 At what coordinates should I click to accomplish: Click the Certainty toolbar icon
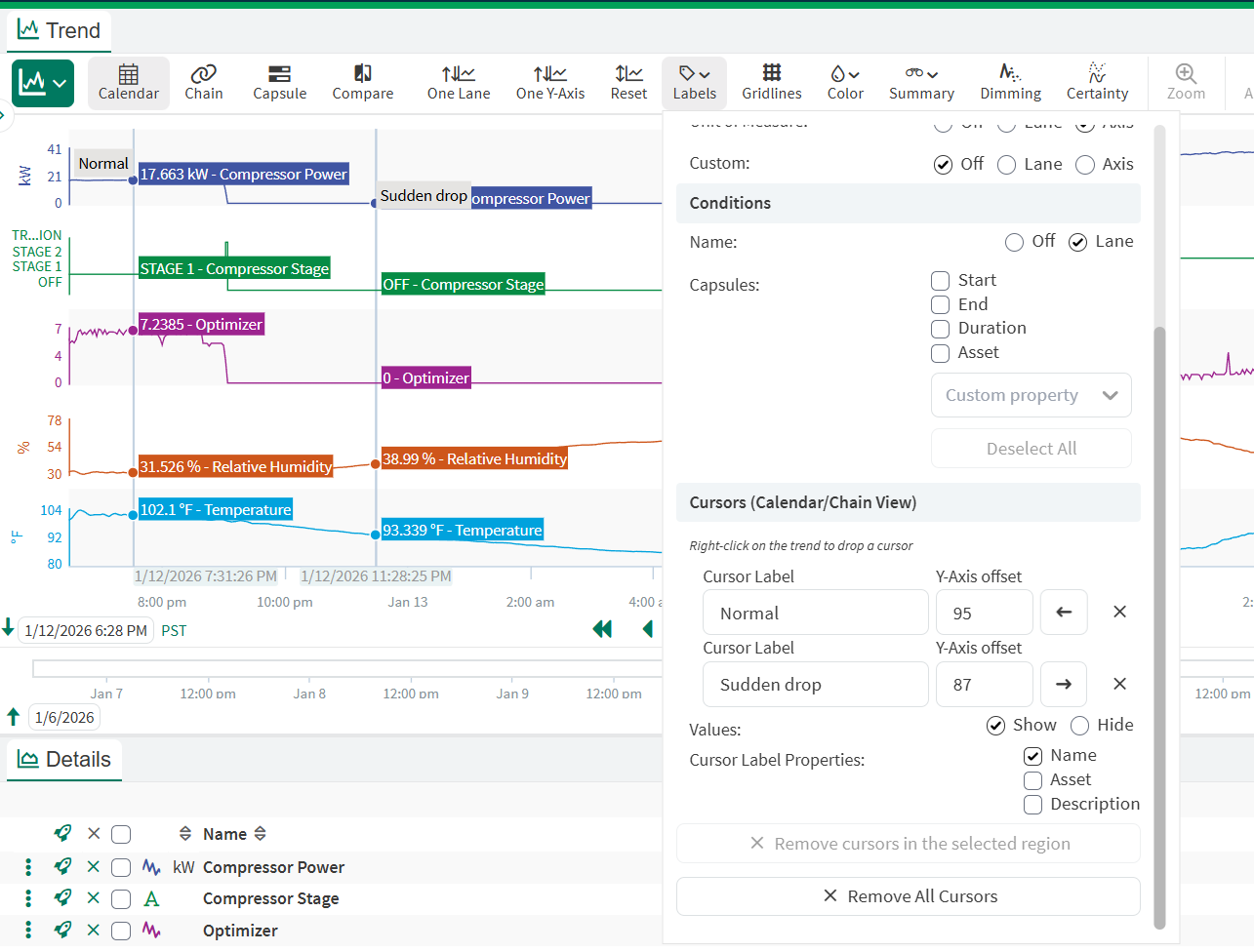pyautogui.click(x=1097, y=82)
